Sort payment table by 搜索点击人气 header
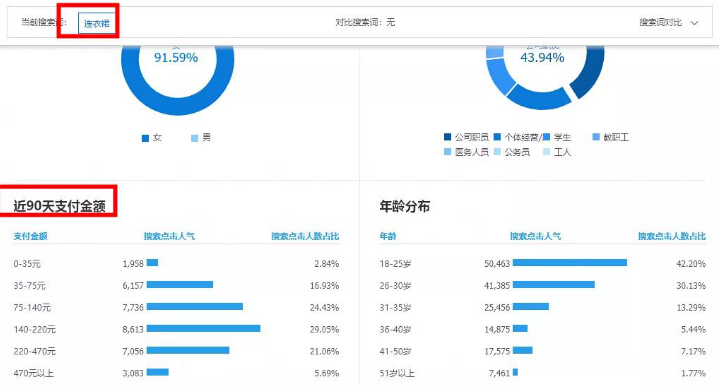Image resolution: width=719 pixels, height=385 pixels. pyautogui.click(x=169, y=236)
